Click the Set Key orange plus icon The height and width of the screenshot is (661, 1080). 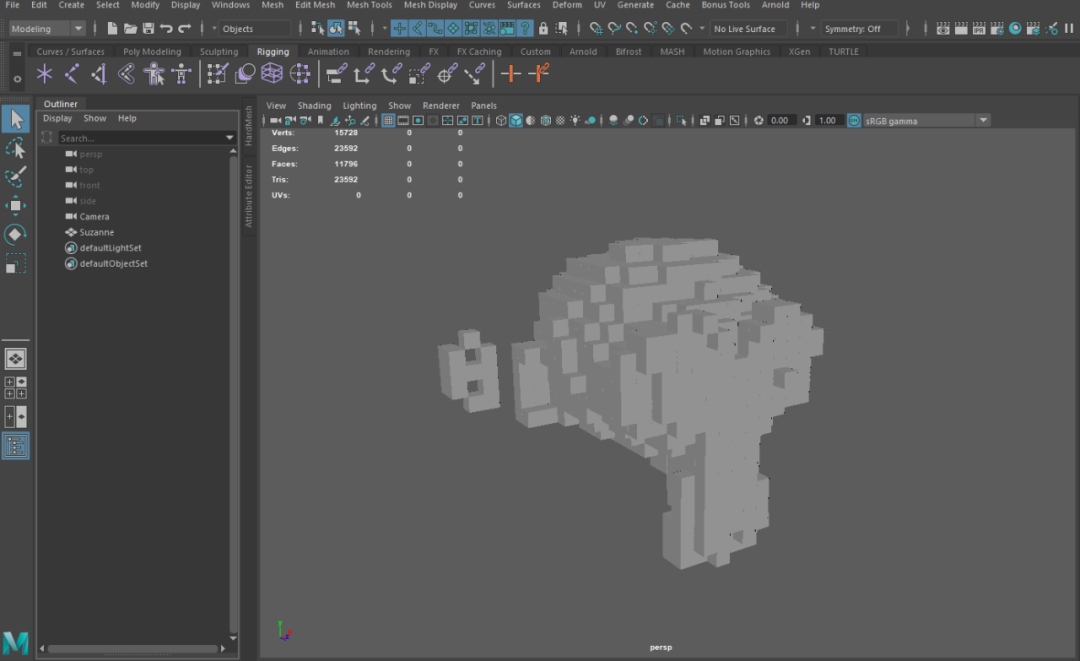(x=510, y=74)
